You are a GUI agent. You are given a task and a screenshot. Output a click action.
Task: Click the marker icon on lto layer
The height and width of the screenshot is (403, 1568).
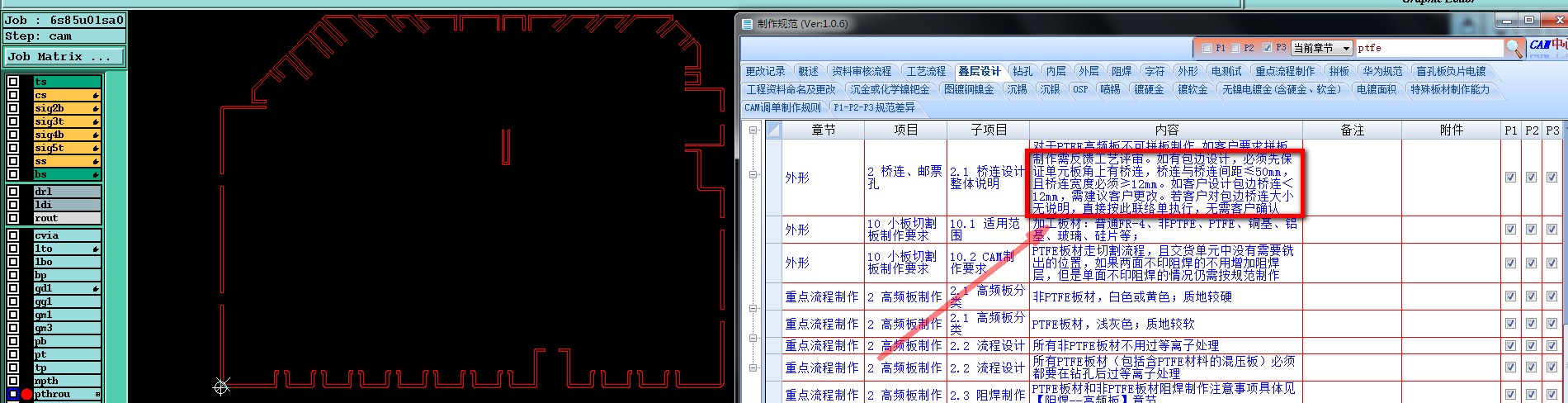point(96,249)
